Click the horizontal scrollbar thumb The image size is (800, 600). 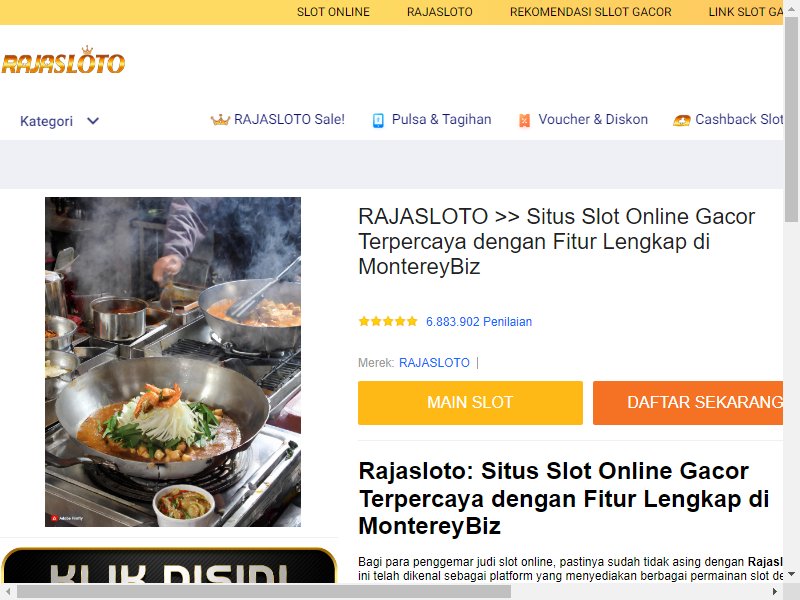pyautogui.click(x=264, y=591)
